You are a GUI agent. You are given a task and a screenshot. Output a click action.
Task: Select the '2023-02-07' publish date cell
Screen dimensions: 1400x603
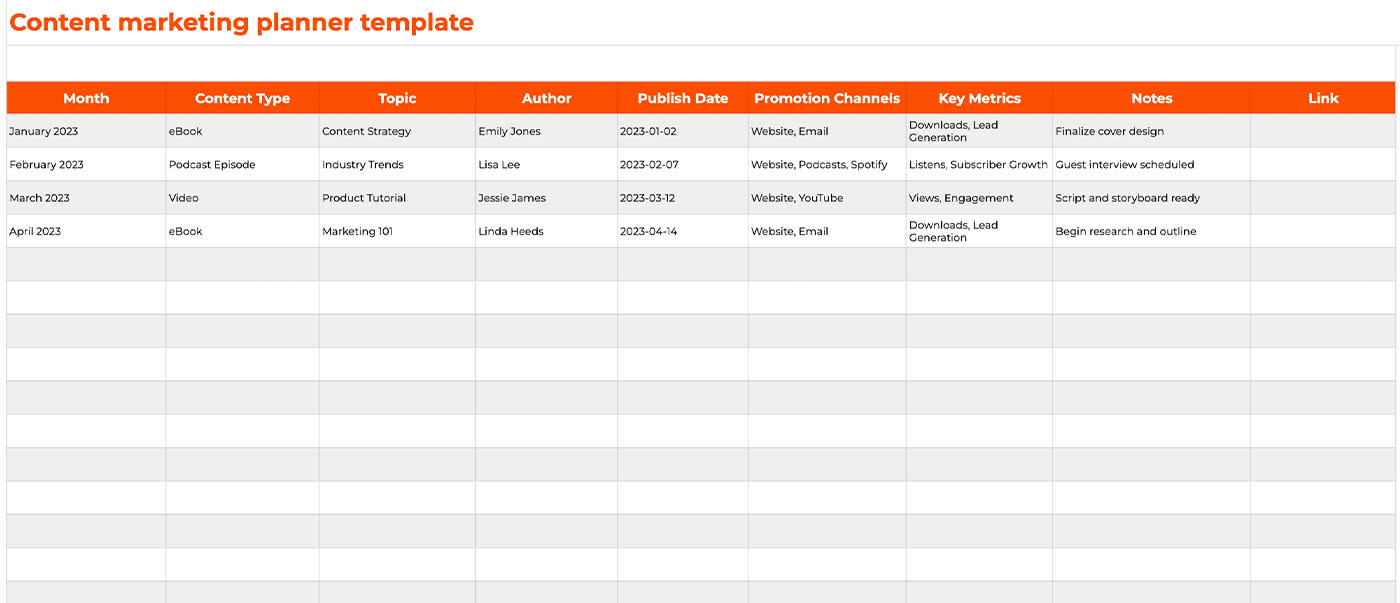683,164
